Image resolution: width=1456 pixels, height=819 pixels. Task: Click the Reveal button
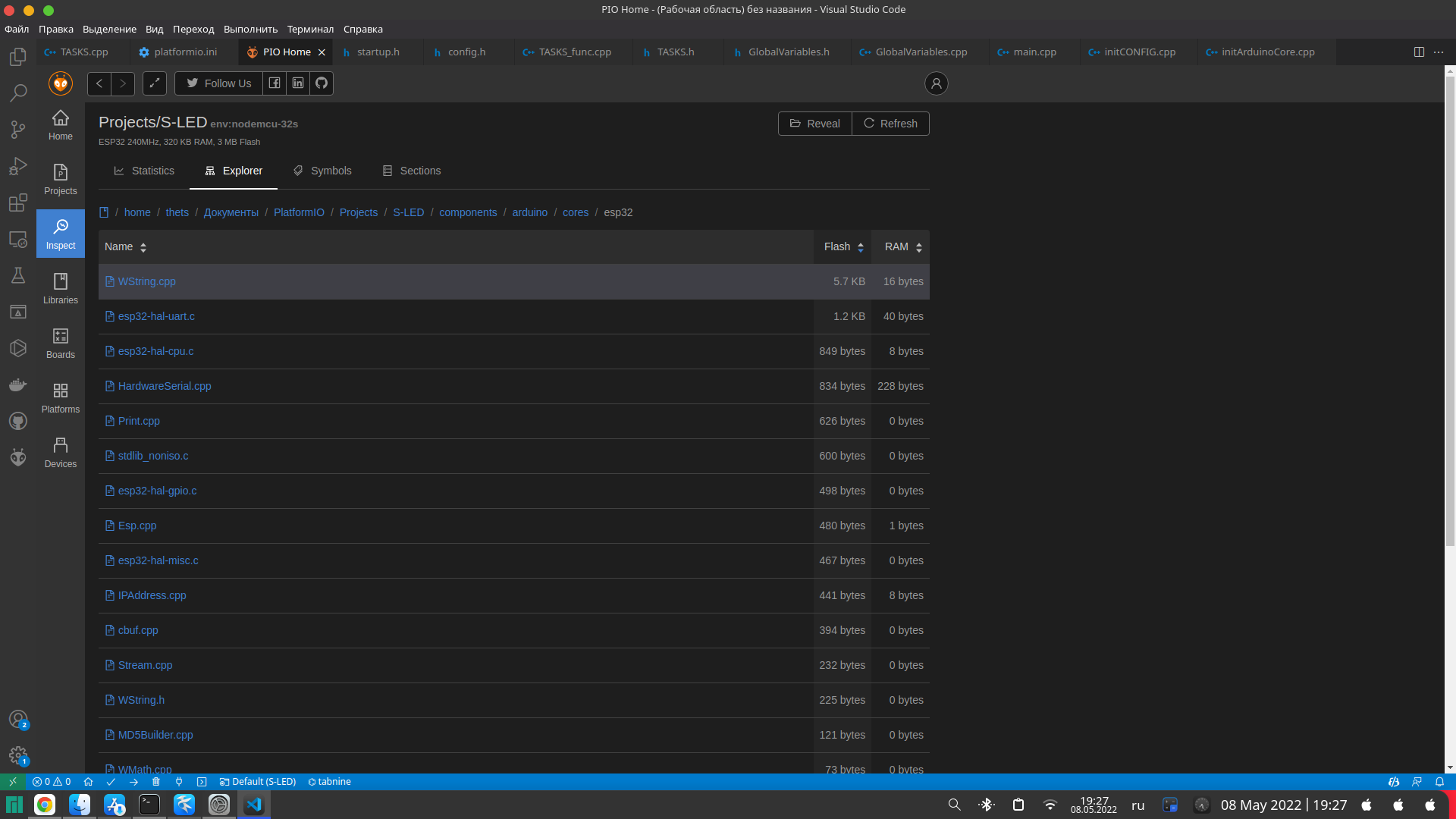pos(815,124)
